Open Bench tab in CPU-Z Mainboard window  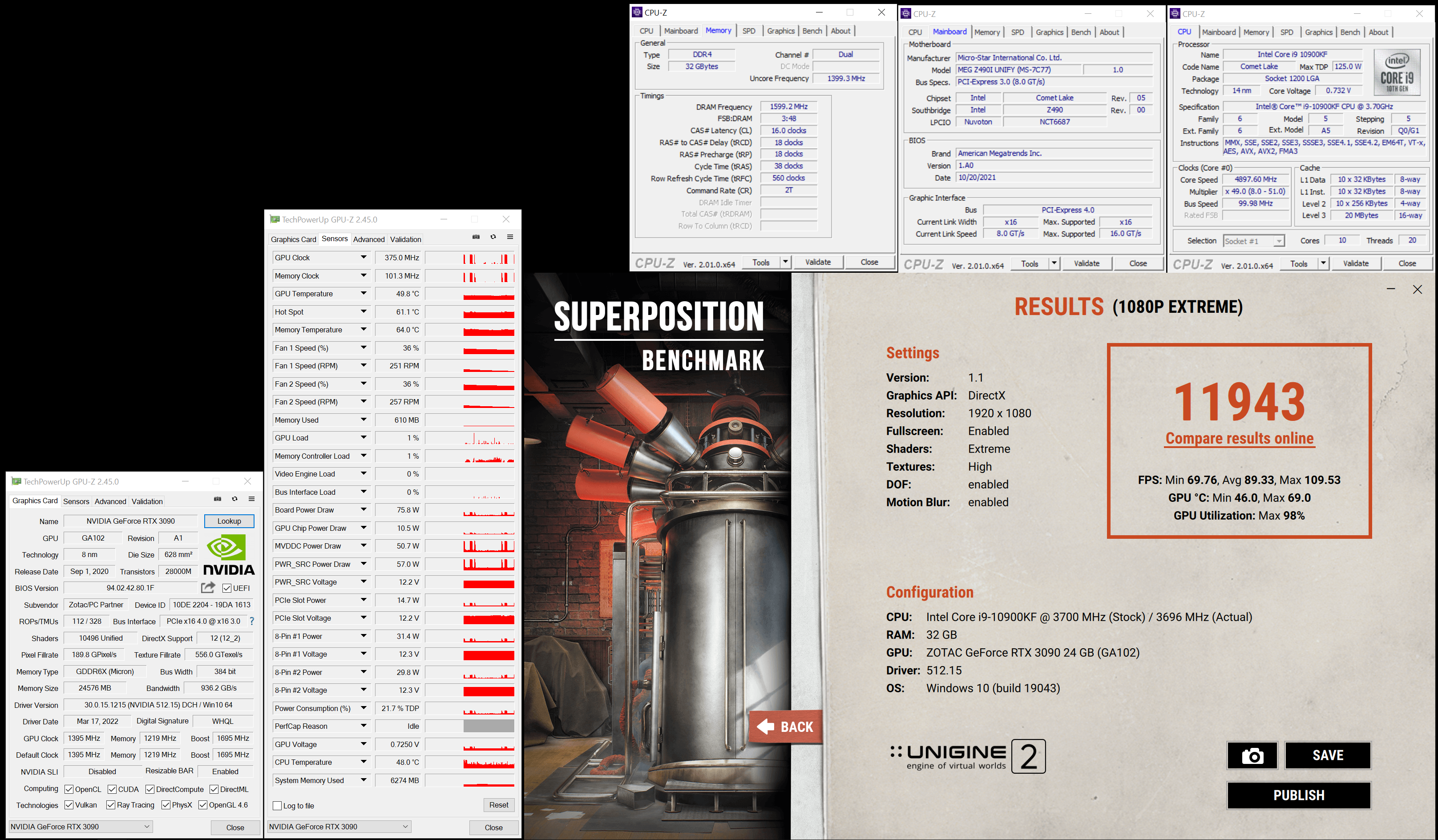(1081, 32)
